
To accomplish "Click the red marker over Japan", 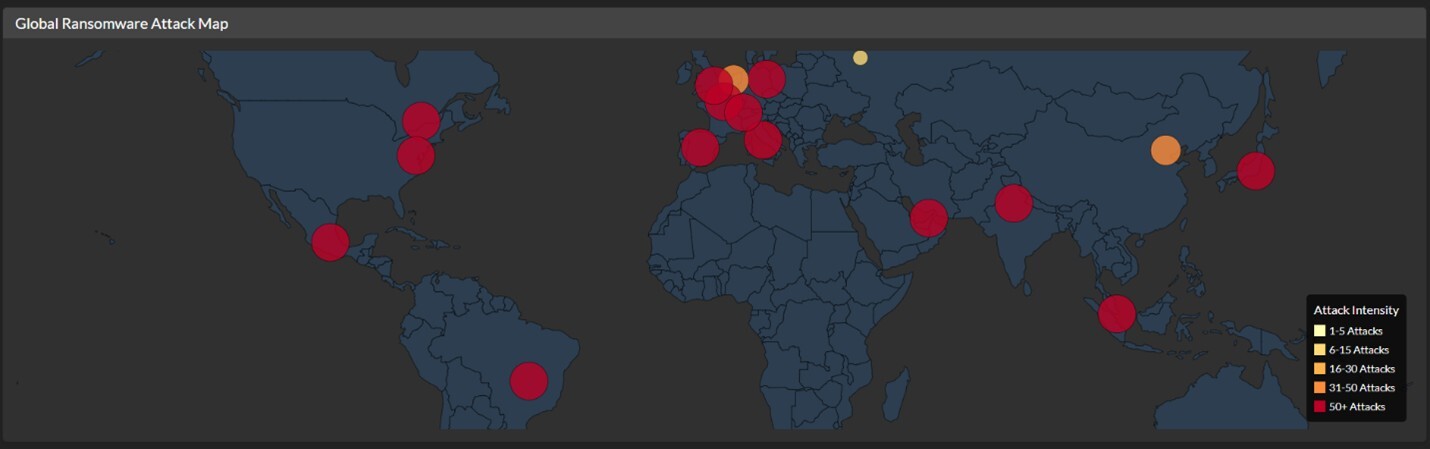I will click(x=1255, y=171).
